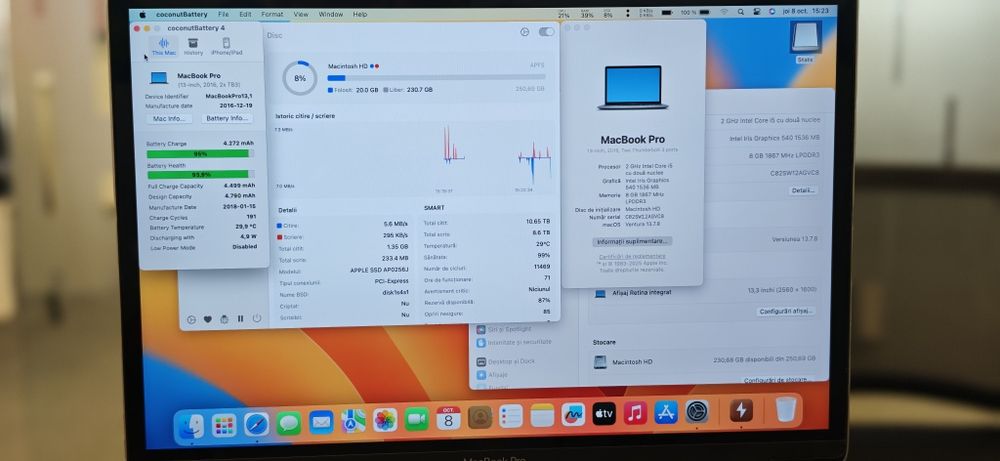
Task: Click the battery 100% indicator in menu bar
Action: point(695,11)
